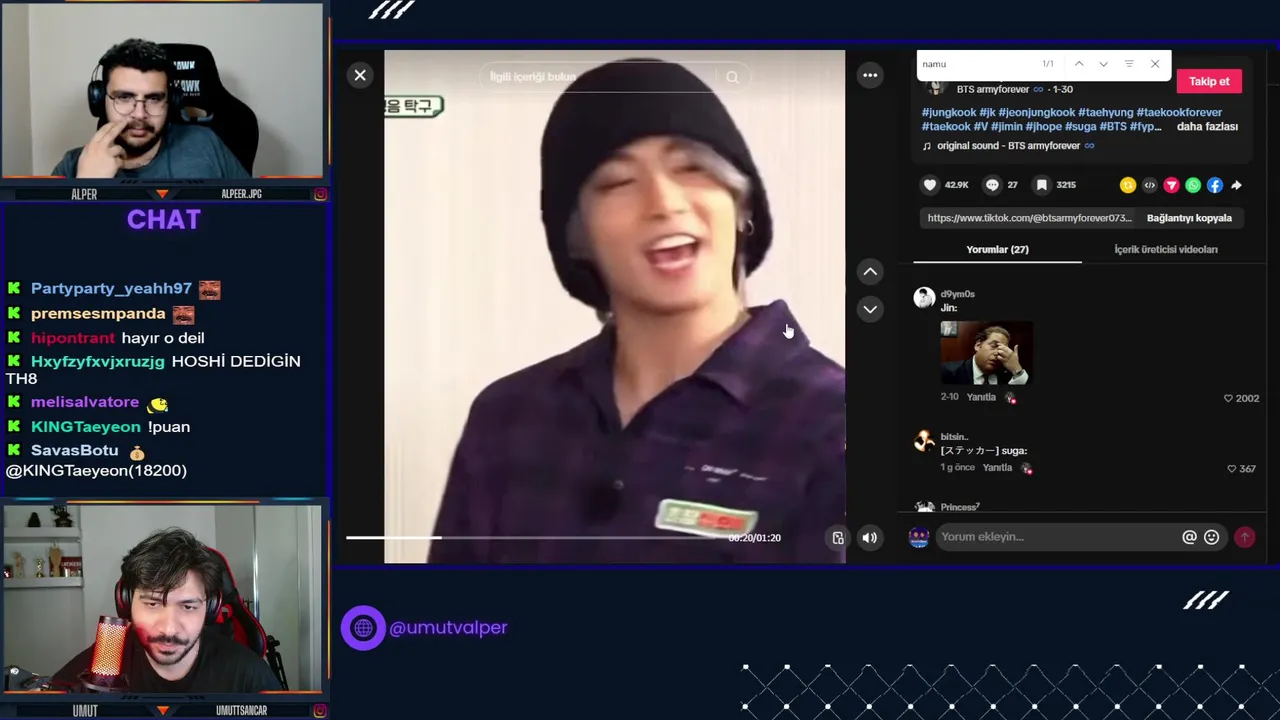Open find bar filter options icon

[x=1129, y=64]
